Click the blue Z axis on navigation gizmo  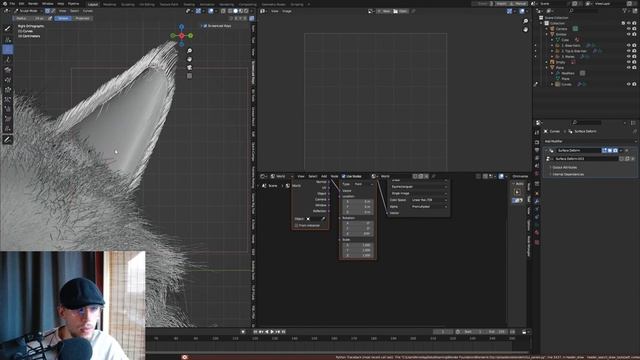pyautogui.click(x=182, y=27)
